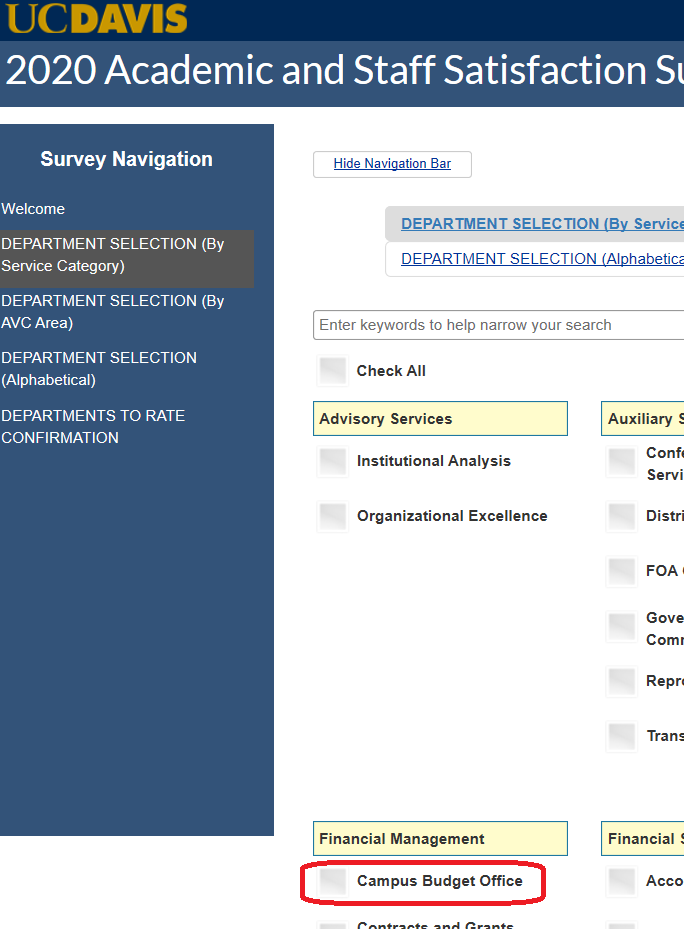Select the checkbox for the Trans item

tap(622, 736)
